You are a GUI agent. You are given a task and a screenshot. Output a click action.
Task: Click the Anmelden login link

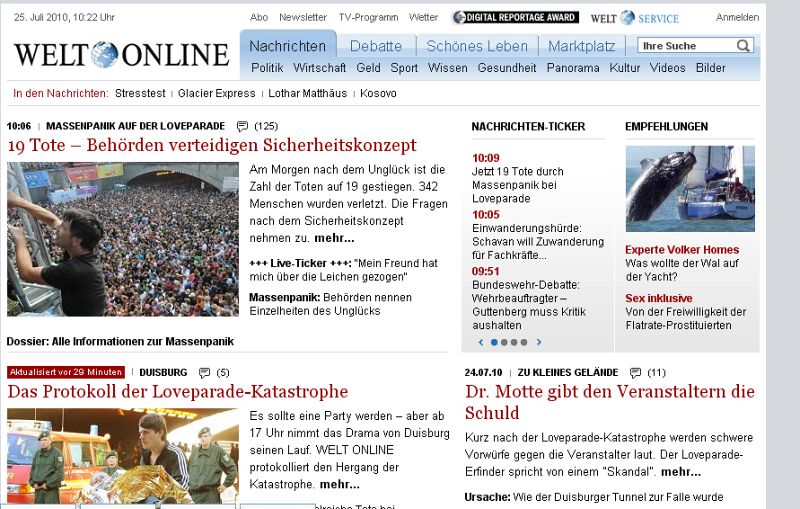pyautogui.click(x=737, y=18)
